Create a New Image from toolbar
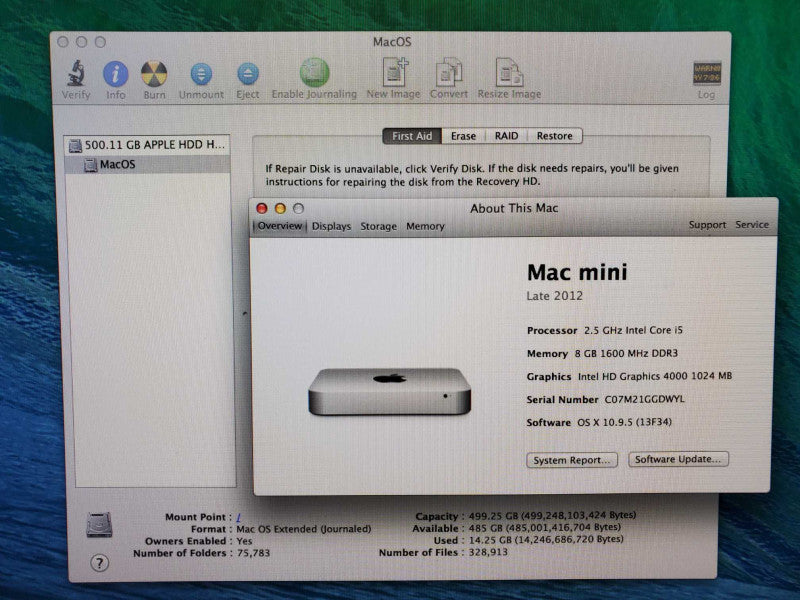This screenshot has height=600, width=800. pos(395,72)
